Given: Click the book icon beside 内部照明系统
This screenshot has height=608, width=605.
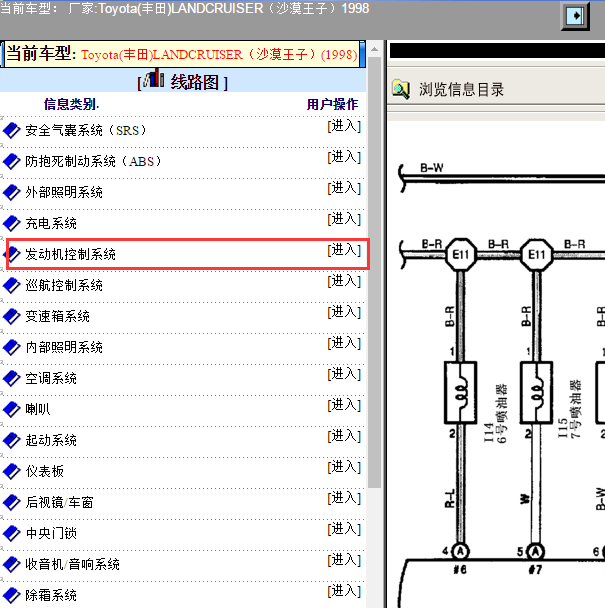Looking at the screenshot, I should [12, 347].
